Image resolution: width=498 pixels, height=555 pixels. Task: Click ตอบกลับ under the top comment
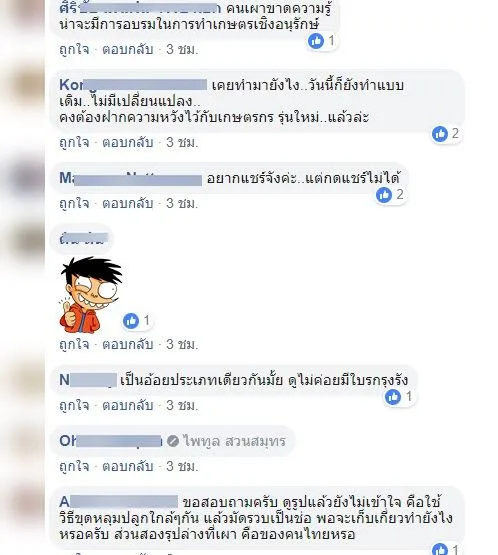[x=127, y=49]
